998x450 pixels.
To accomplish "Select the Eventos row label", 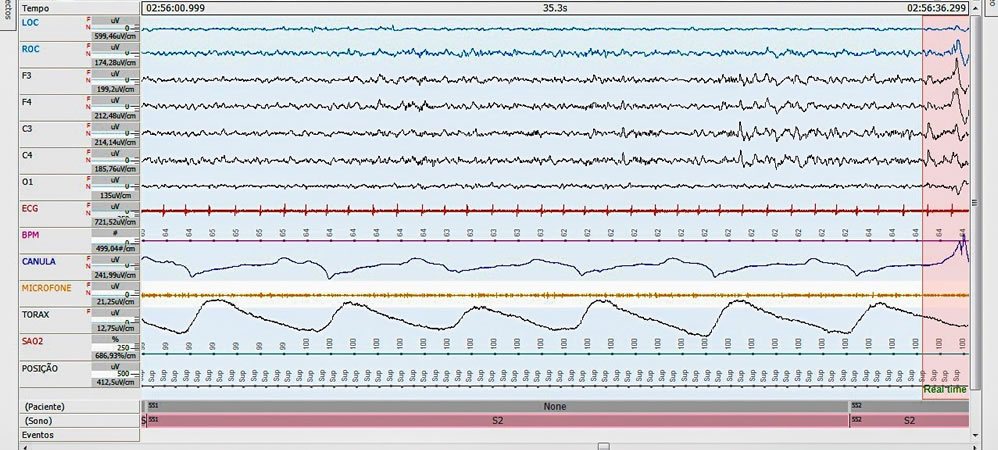I will coord(40,435).
